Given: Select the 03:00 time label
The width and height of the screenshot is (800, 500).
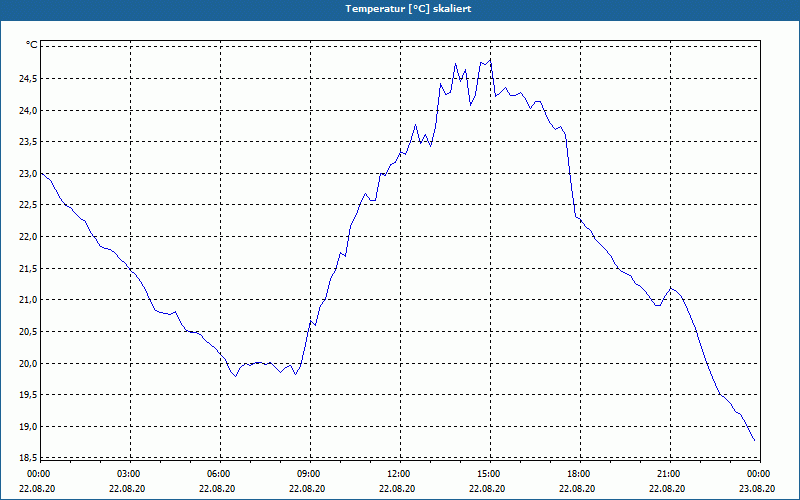Looking at the screenshot, I should click(x=128, y=474).
